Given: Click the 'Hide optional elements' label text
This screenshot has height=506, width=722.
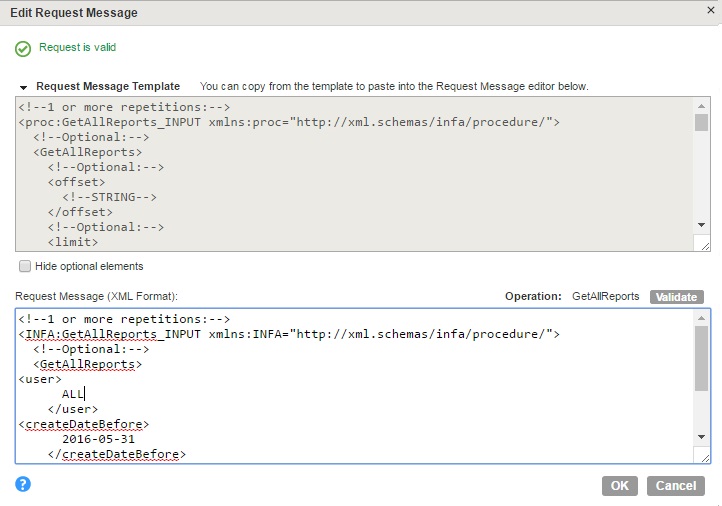Looking at the screenshot, I should click(x=89, y=267).
